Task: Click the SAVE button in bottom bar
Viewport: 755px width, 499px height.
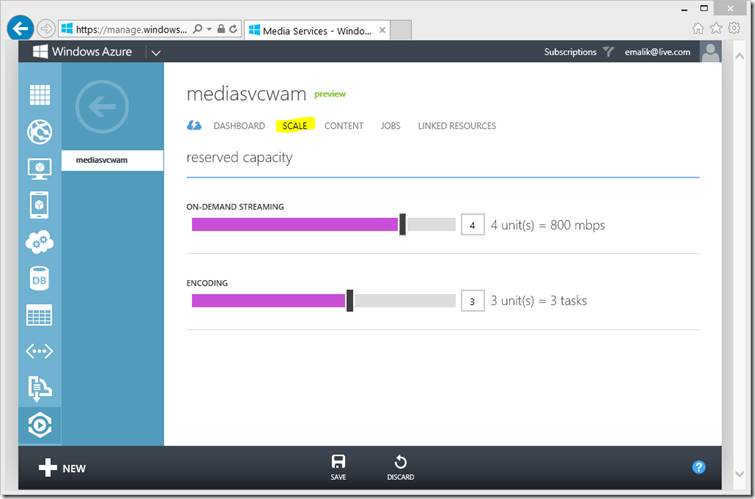Action: point(338,467)
